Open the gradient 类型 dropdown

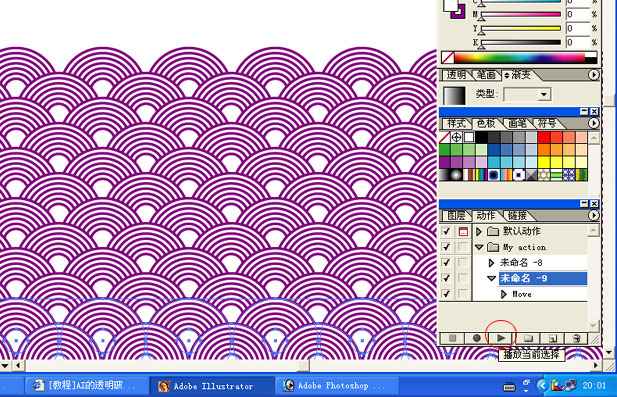click(x=544, y=94)
